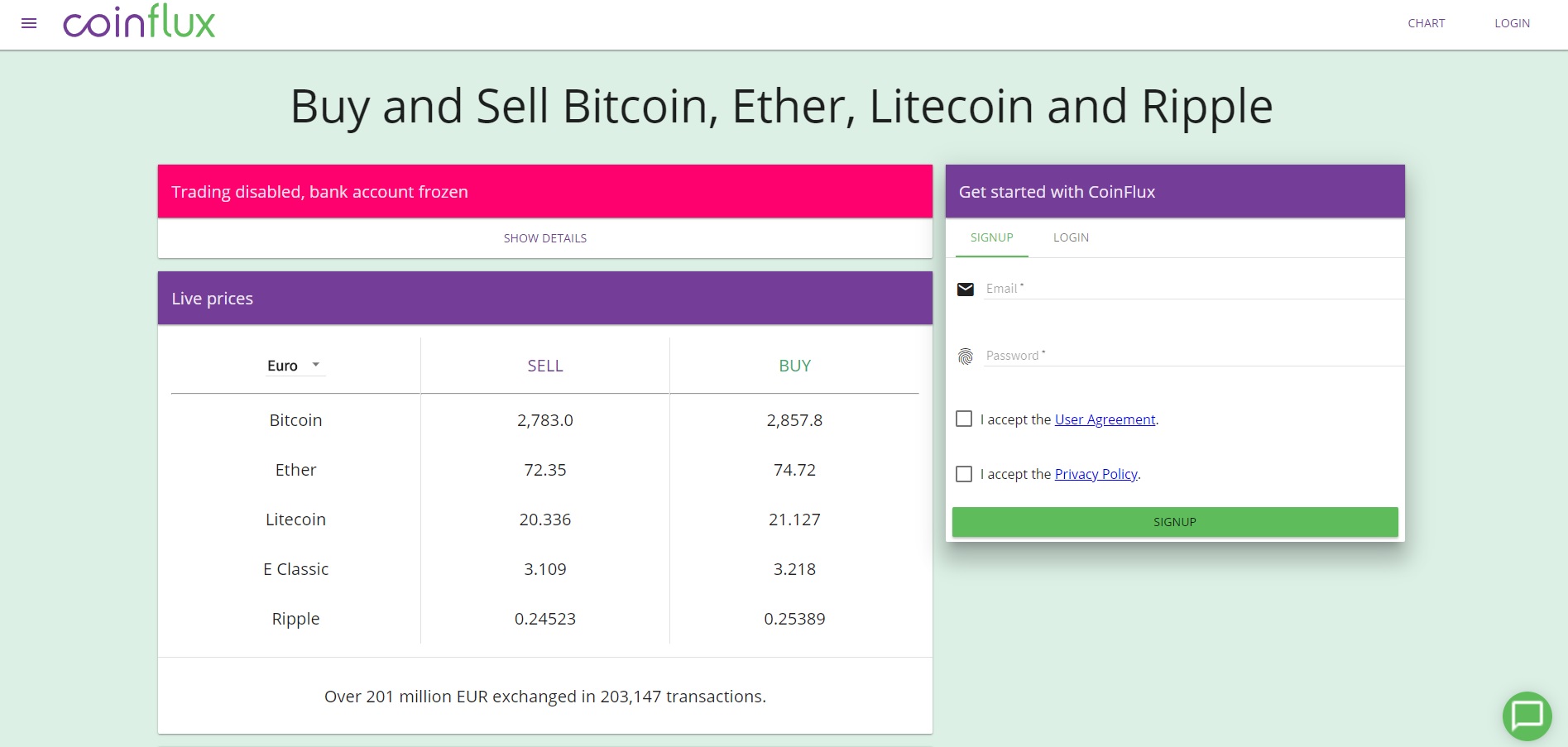This screenshot has width=1568, height=747.
Task: Click the Ripple row label
Action: point(295,619)
